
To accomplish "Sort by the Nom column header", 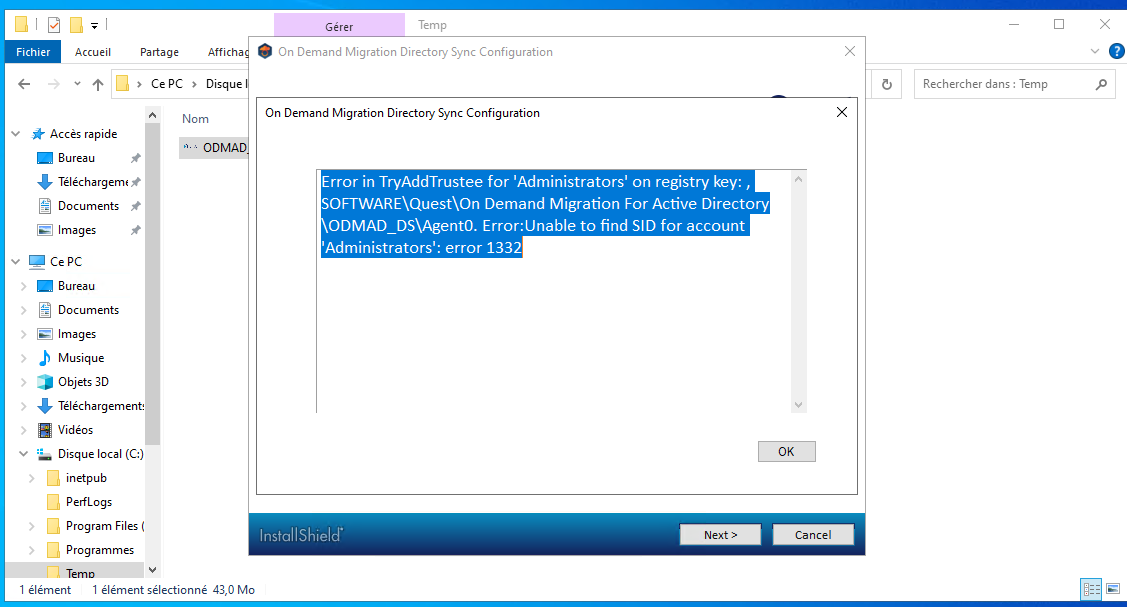I will (196, 119).
